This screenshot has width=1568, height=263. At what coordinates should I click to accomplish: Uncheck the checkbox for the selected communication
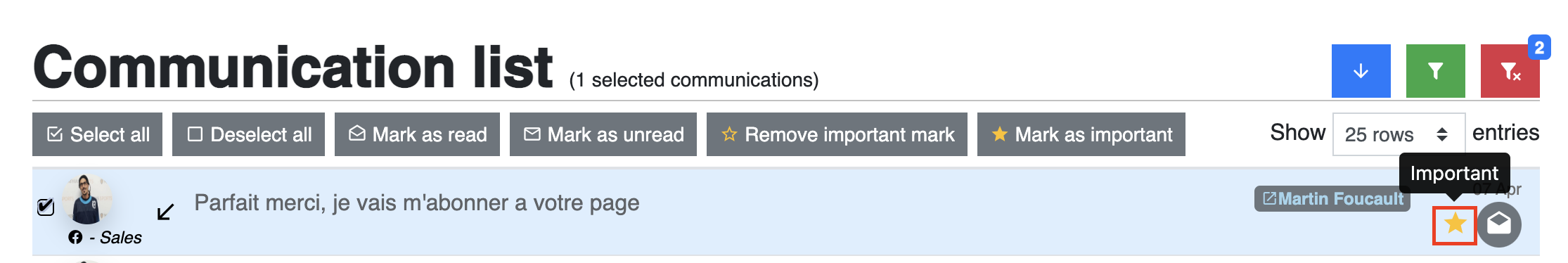pyautogui.click(x=46, y=207)
